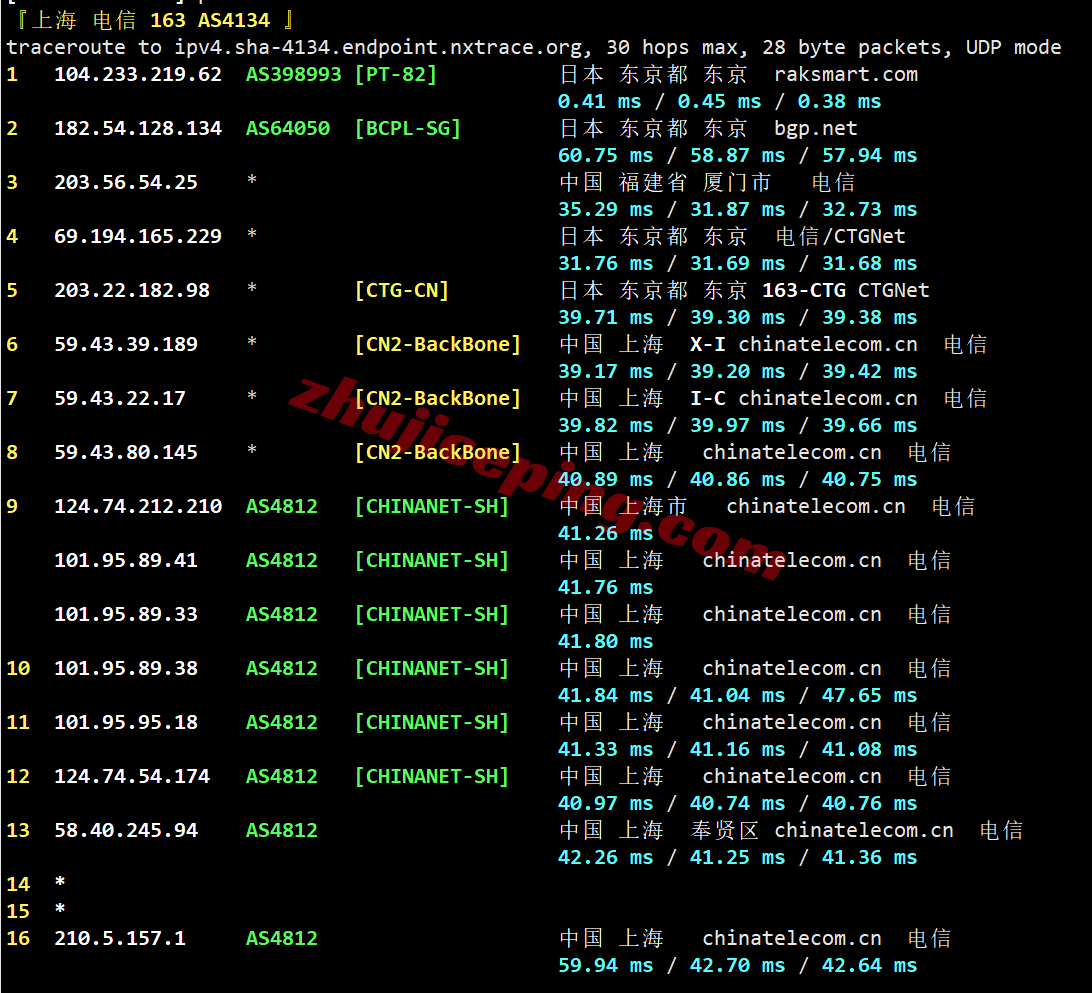1092x993 pixels.
Task: Click the 40.75 ms latency value
Action: click(869, 480)
